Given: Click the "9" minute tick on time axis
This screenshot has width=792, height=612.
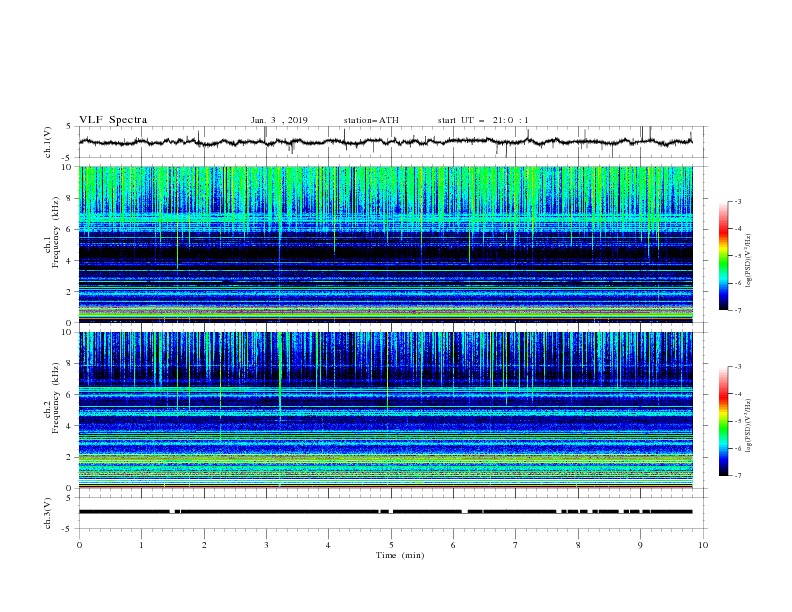Looking at the screenshot, I should coord(640,545).
